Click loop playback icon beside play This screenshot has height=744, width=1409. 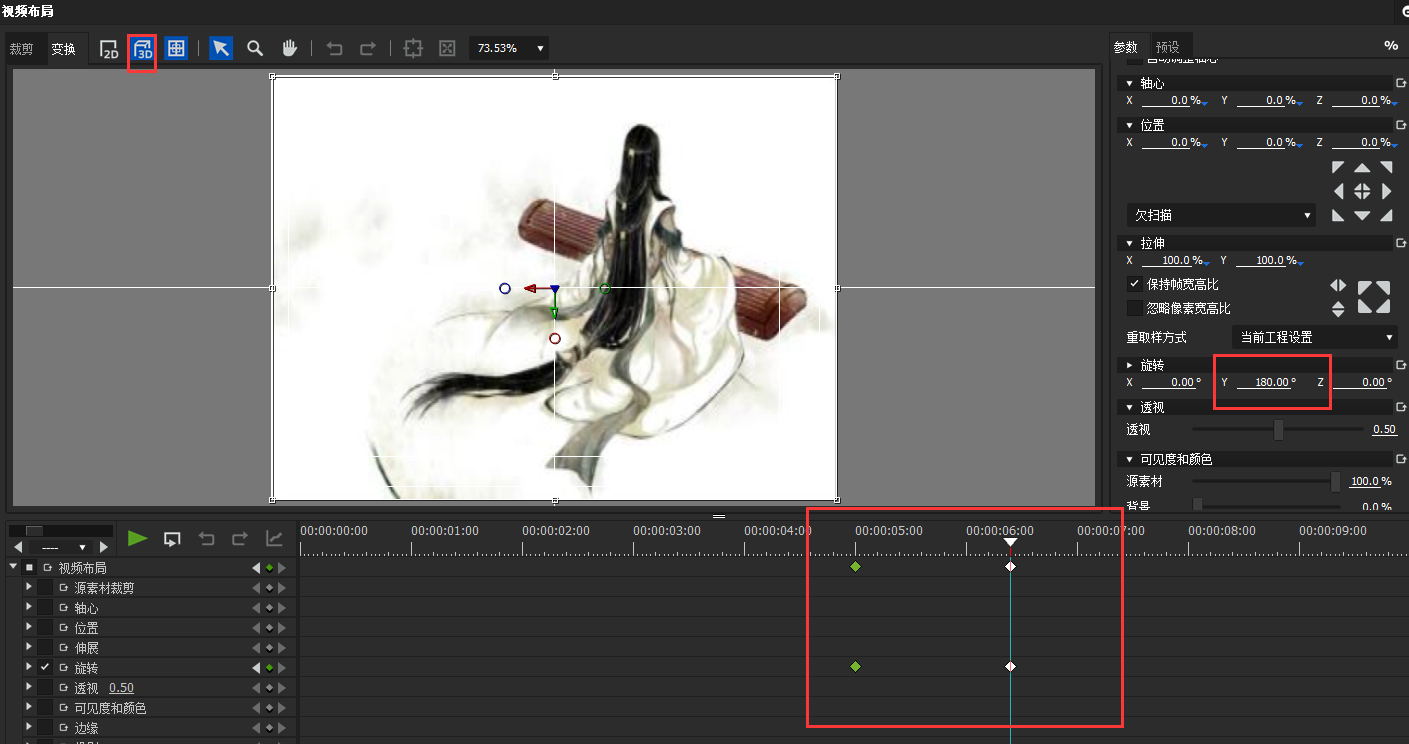(x=172, y=539)
